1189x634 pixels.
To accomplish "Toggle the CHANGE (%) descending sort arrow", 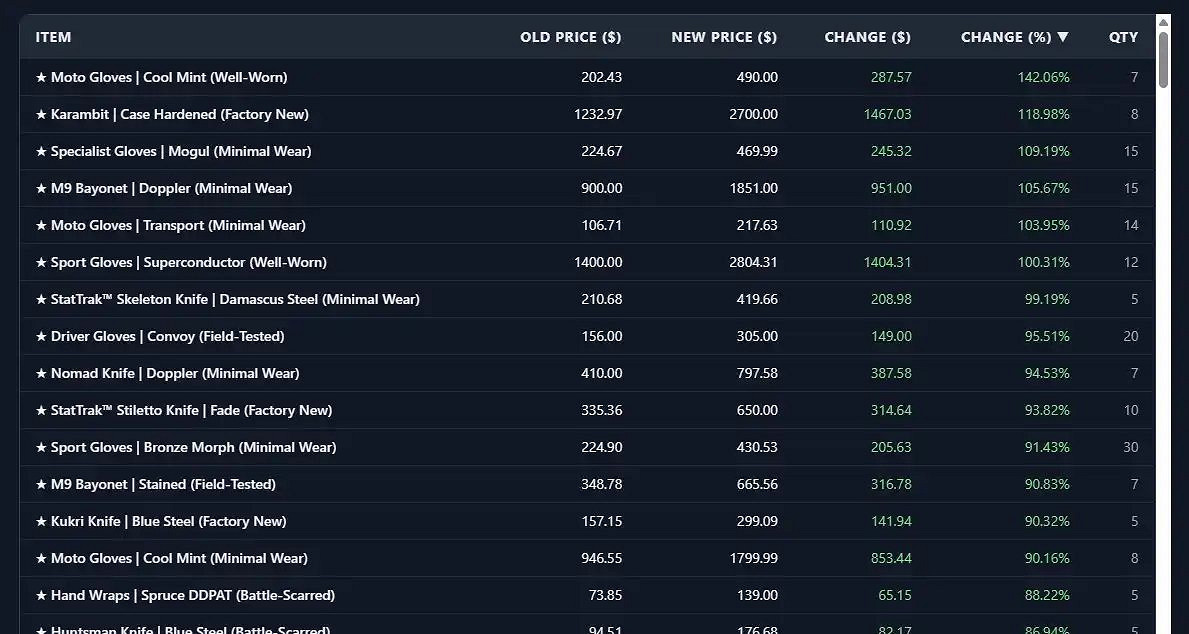I will pos(1062,37).
